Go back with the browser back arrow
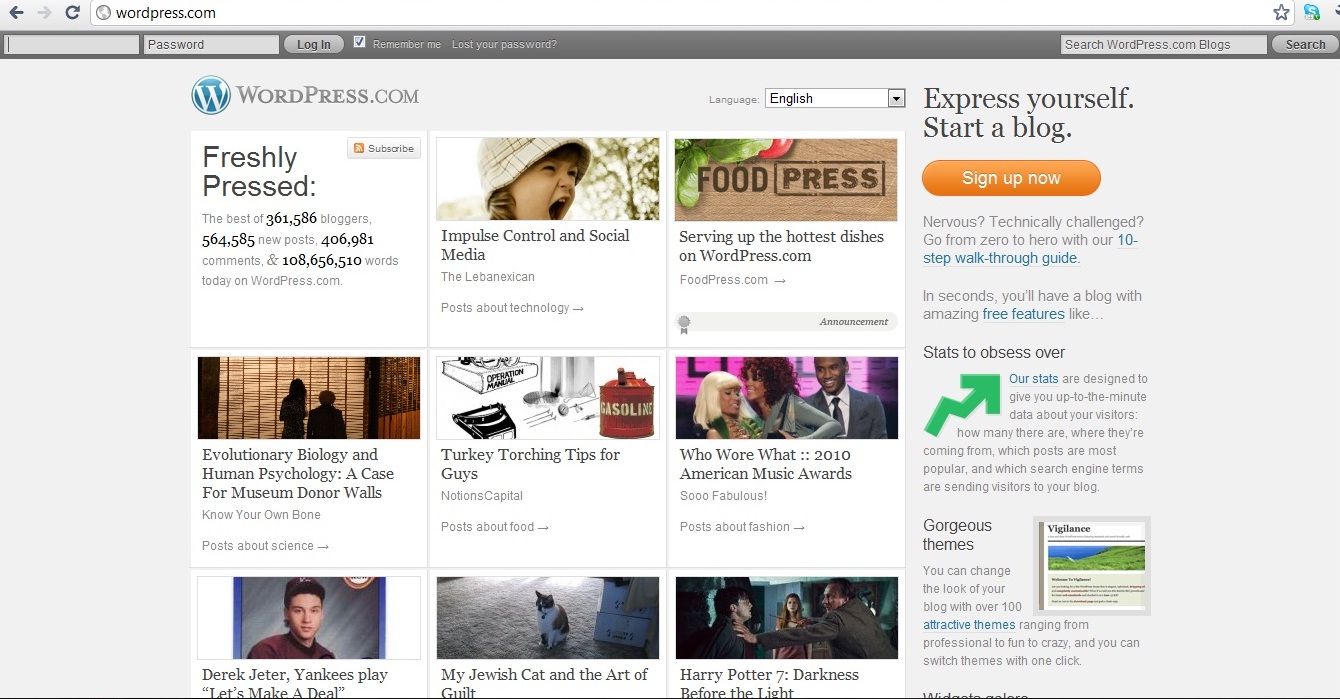The height and width of the screenshot is (699, 1340). pos(16,13)
